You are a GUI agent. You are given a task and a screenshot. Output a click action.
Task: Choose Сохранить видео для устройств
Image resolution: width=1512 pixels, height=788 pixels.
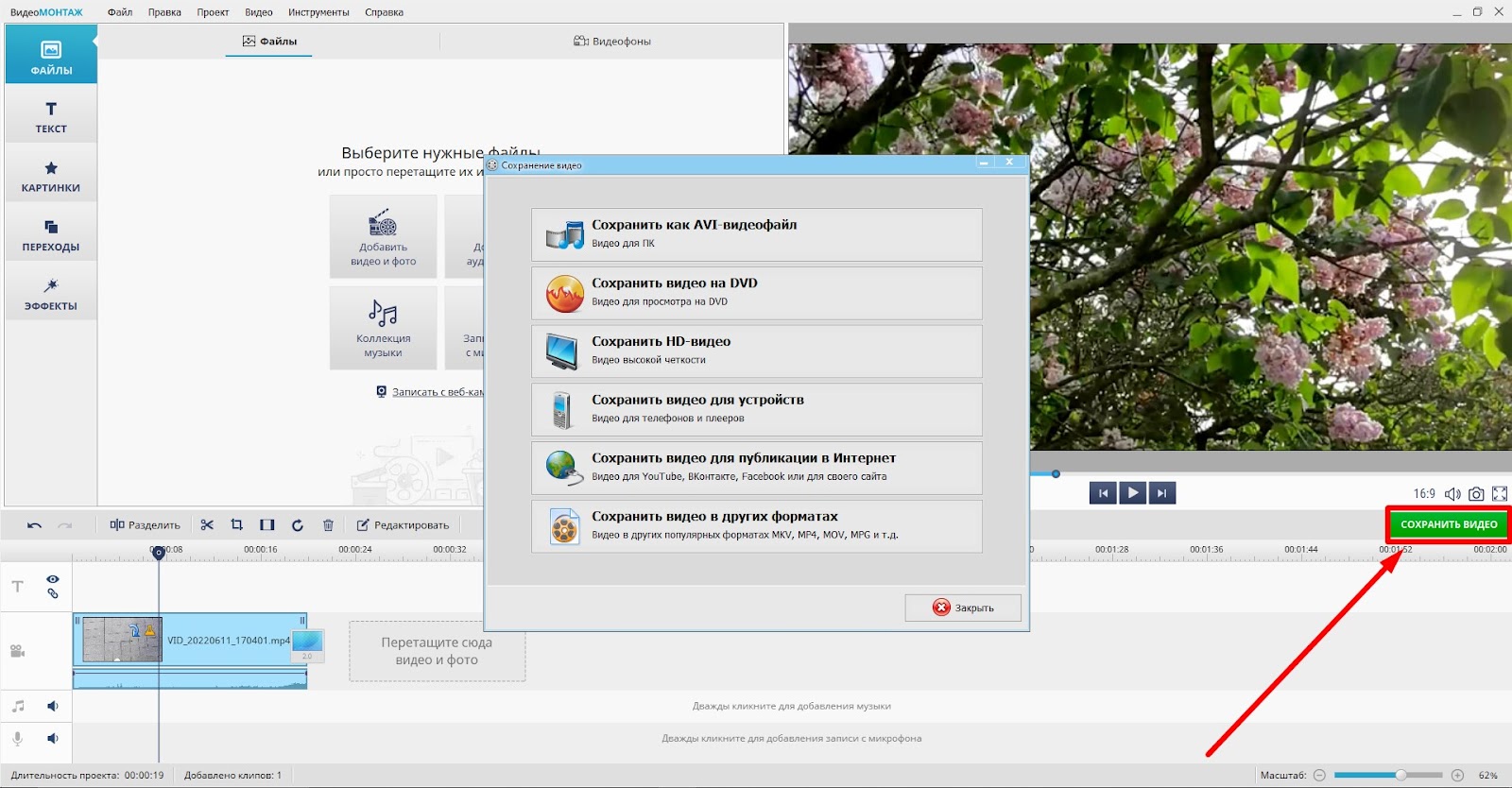pos(757,409)
